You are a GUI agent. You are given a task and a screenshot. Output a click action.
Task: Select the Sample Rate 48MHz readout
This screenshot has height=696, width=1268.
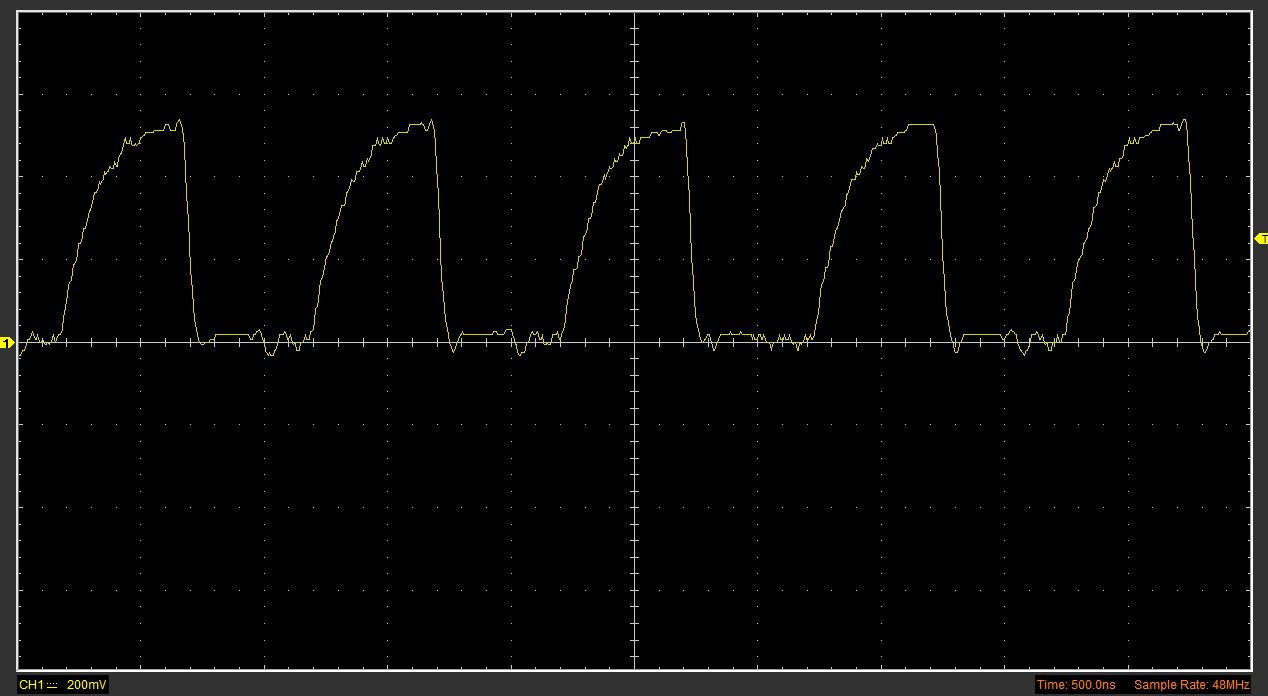(x=1191, y=685)
